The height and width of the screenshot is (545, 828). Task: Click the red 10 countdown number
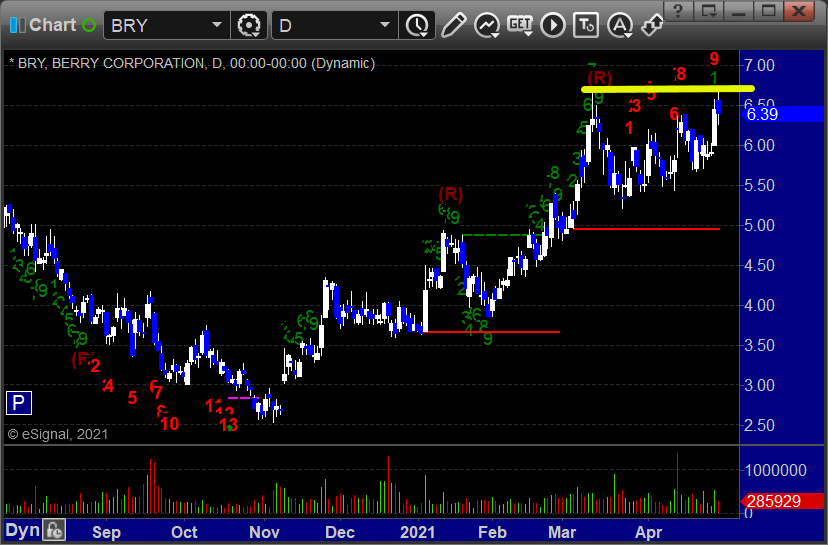coord(170,424)
